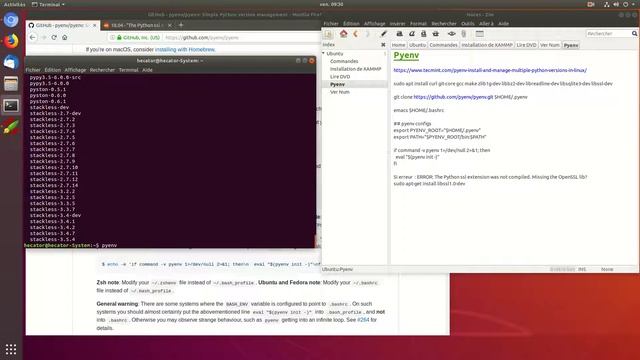The image size is (640, 360).
Task: Click the Firefox home button
Action: (x=64, y=37)
